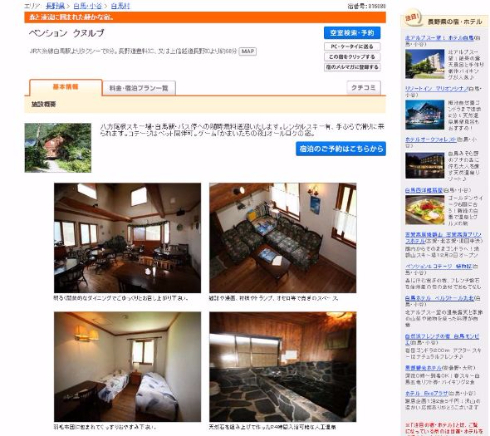The width and height of the screenshot is (490, 436).
Task: Open the white hotel building sidebar thumbnail
Action: [x=425, y=64]
